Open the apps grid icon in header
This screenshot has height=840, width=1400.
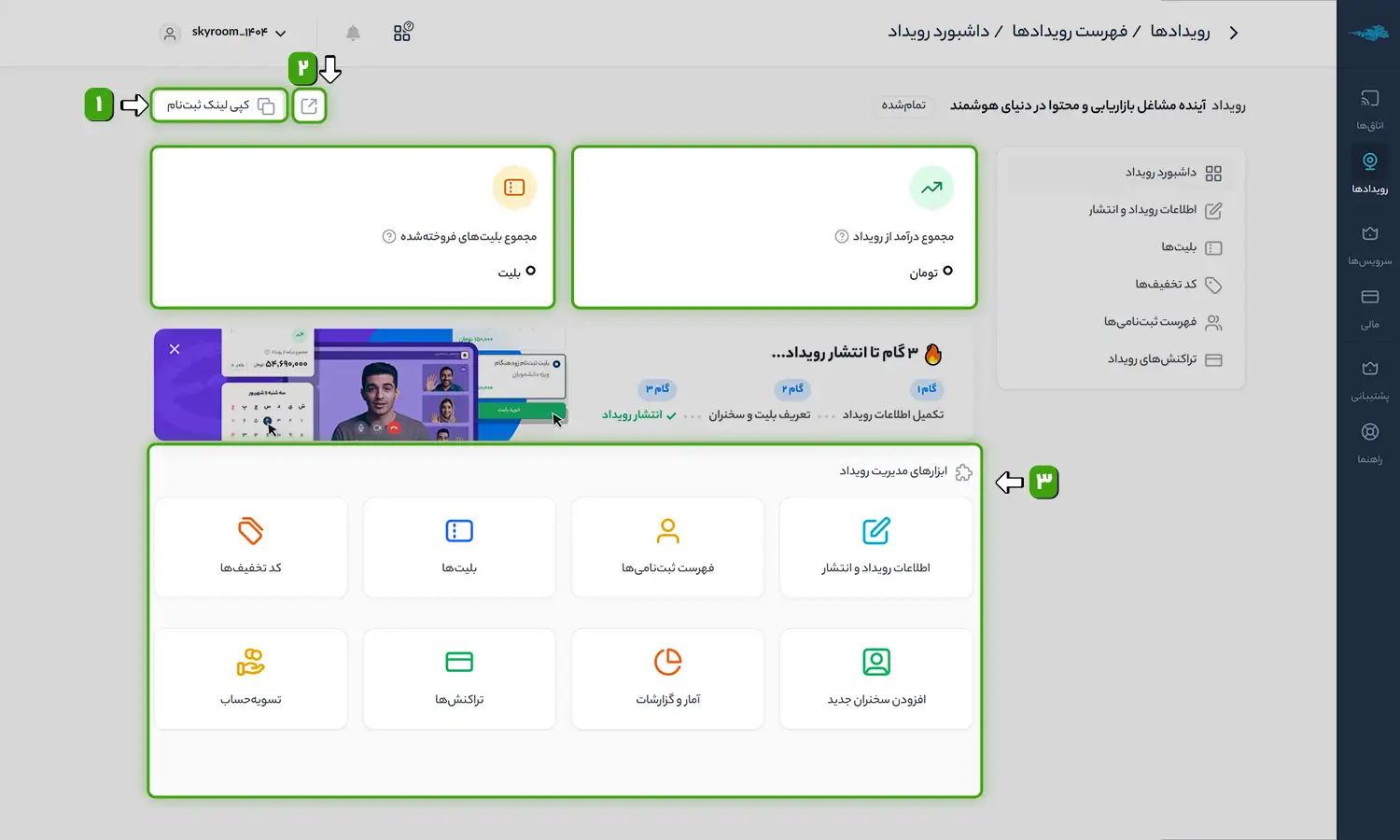[x=402, y=33]
